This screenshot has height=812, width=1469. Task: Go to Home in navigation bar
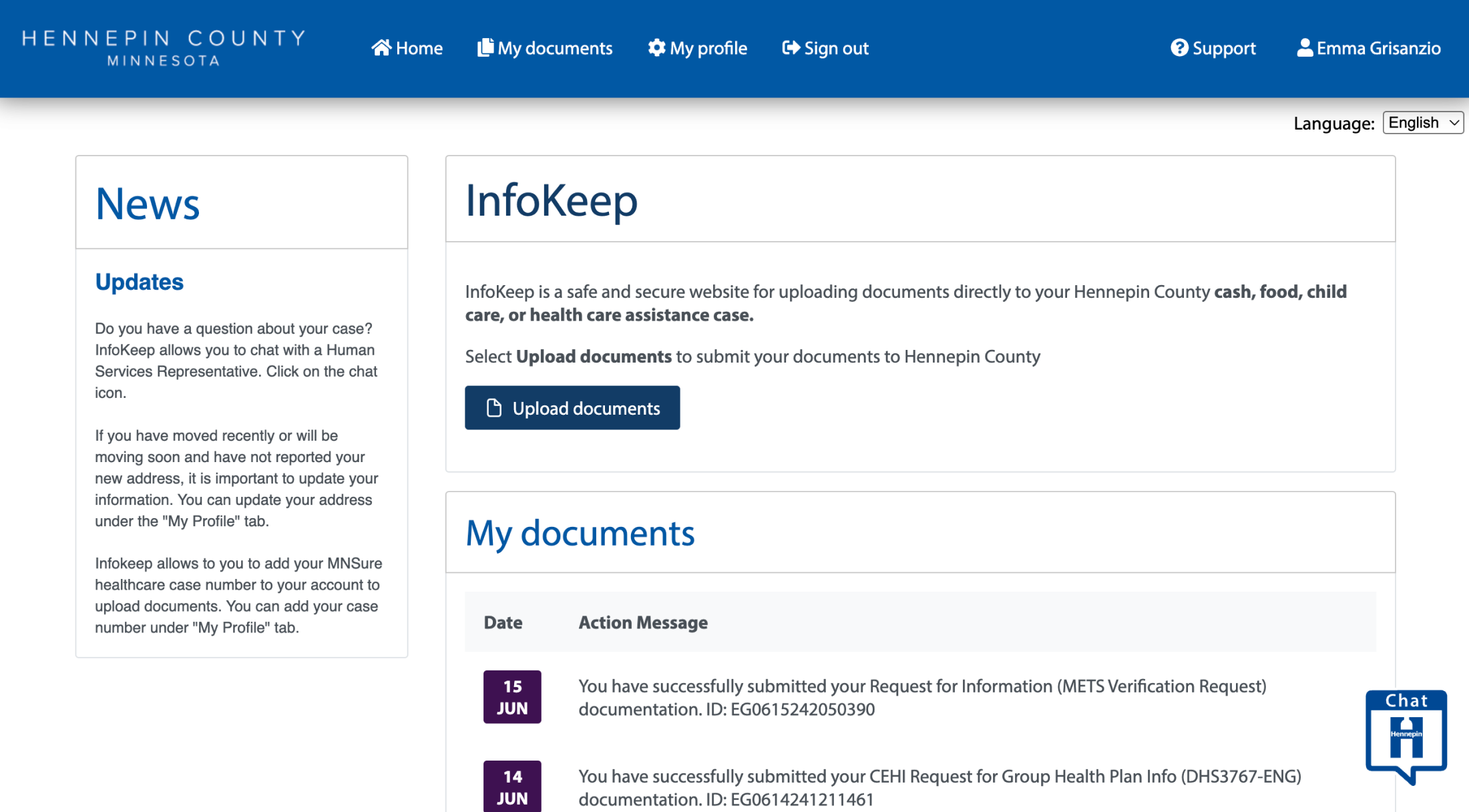[419, 48]
